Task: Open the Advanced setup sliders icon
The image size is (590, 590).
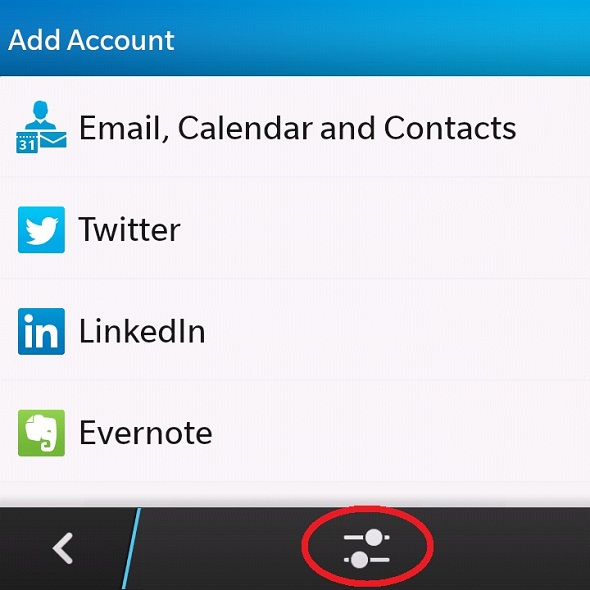Action: [366, 548]
